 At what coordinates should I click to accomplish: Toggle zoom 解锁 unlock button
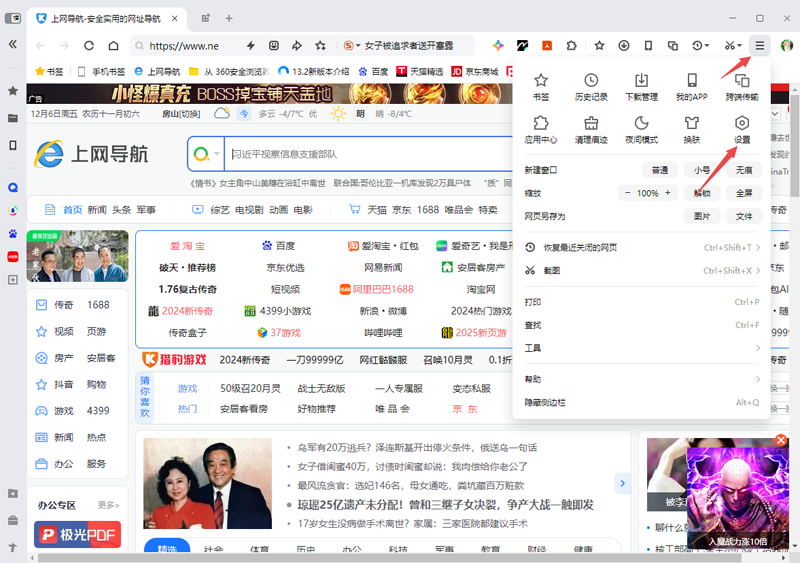[x=702, y=193]
